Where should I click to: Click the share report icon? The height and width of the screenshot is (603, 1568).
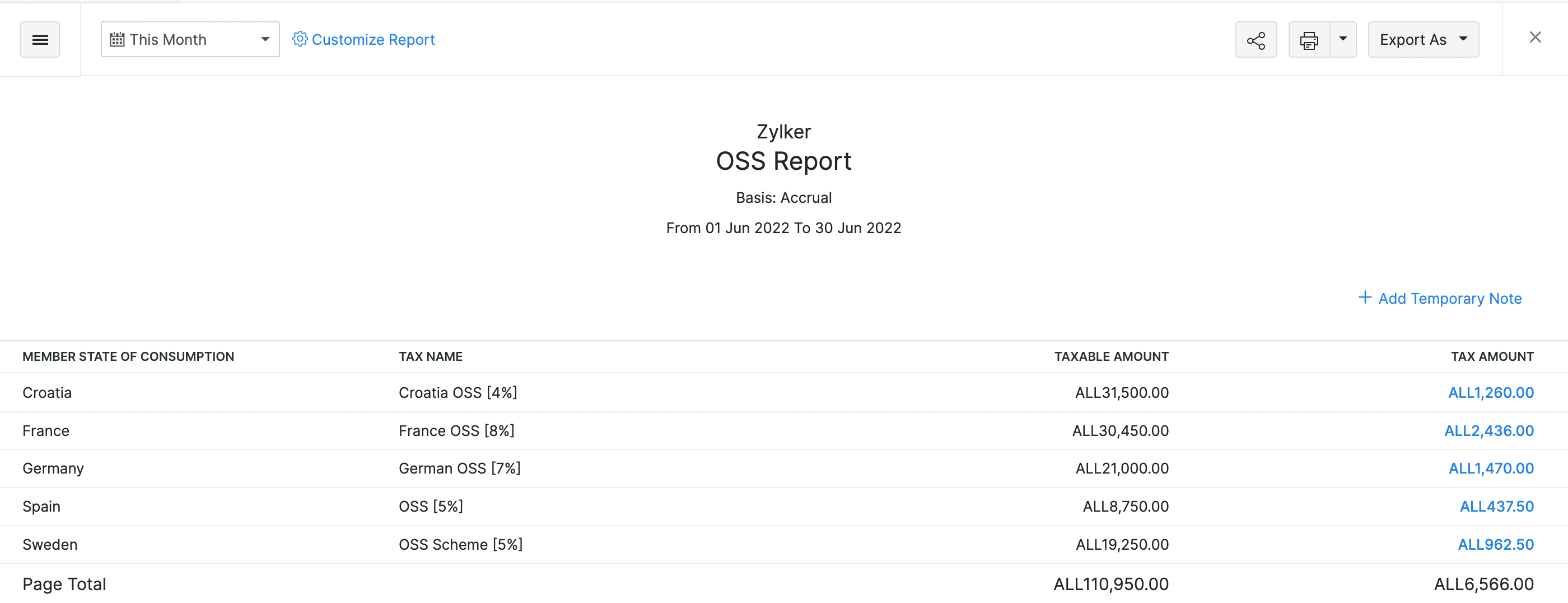click(1256, 40)
